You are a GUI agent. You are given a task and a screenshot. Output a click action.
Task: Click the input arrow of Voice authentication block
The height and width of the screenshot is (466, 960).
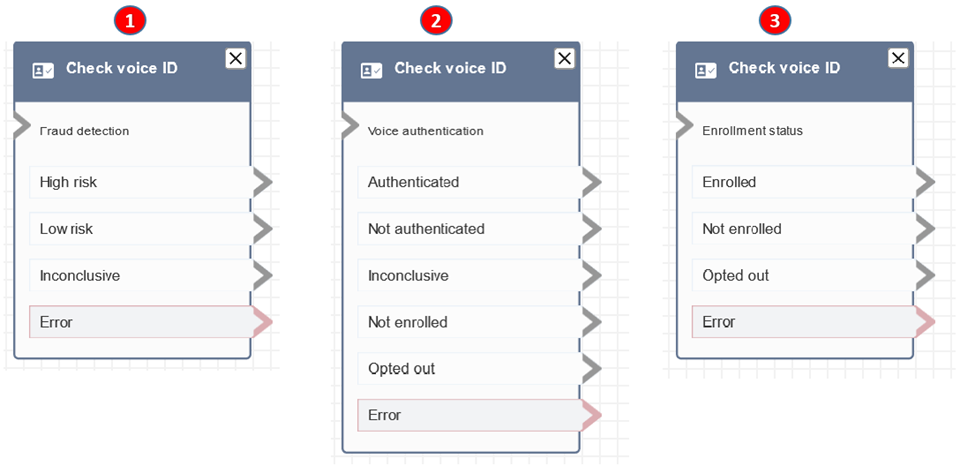(349, 126)
